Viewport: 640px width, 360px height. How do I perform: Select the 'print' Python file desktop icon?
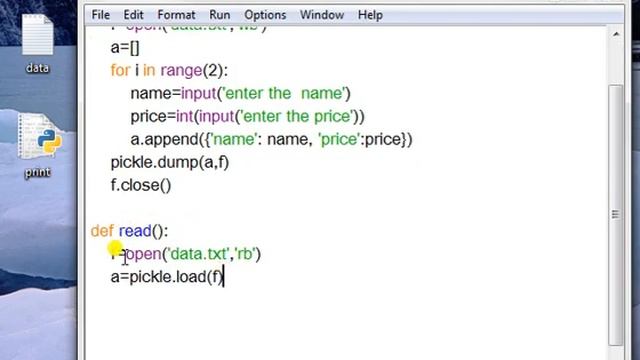(x=40, y=136)
